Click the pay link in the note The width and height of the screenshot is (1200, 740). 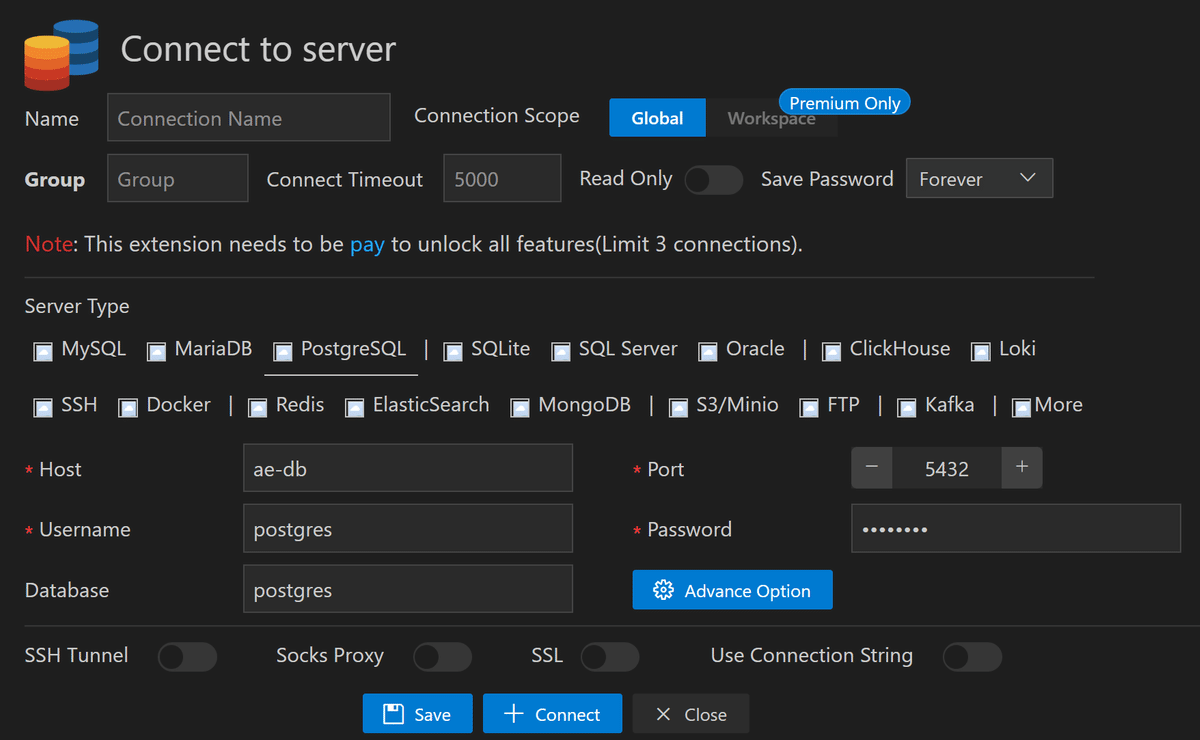click(367, 244)
